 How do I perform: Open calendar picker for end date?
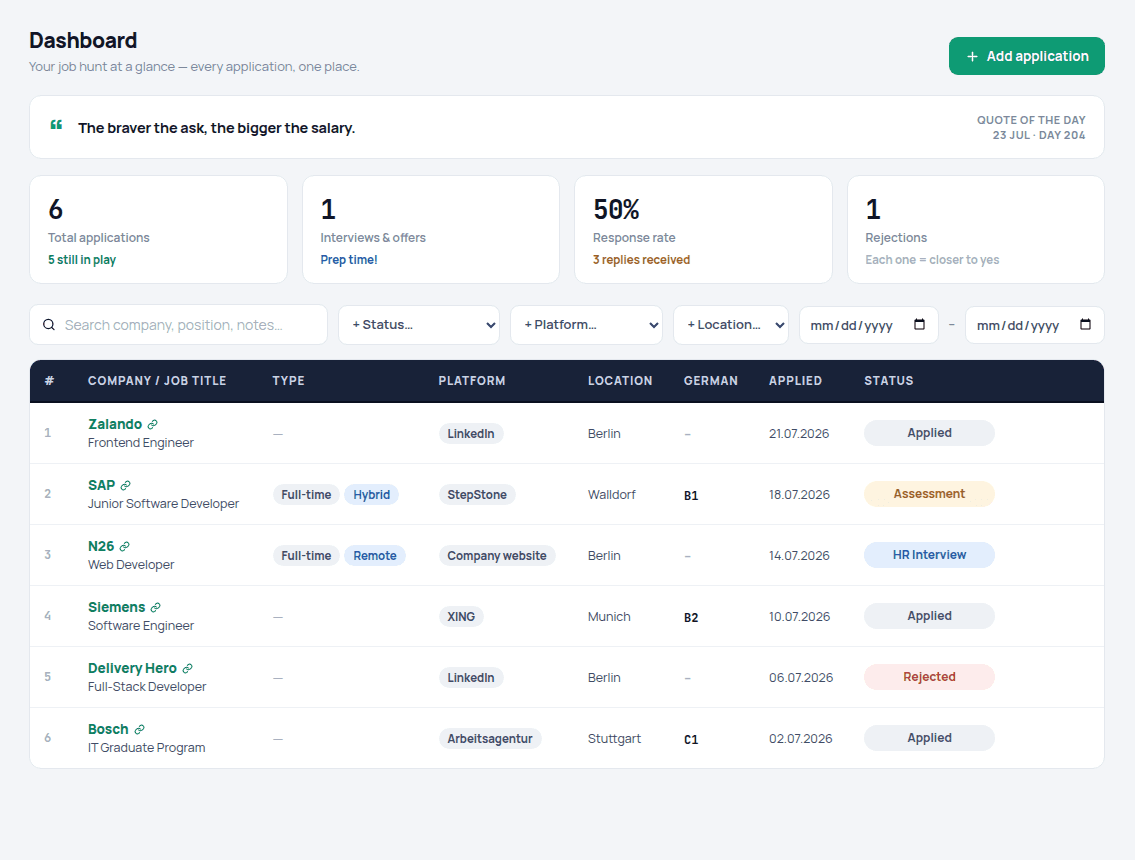click(1085, 324)
